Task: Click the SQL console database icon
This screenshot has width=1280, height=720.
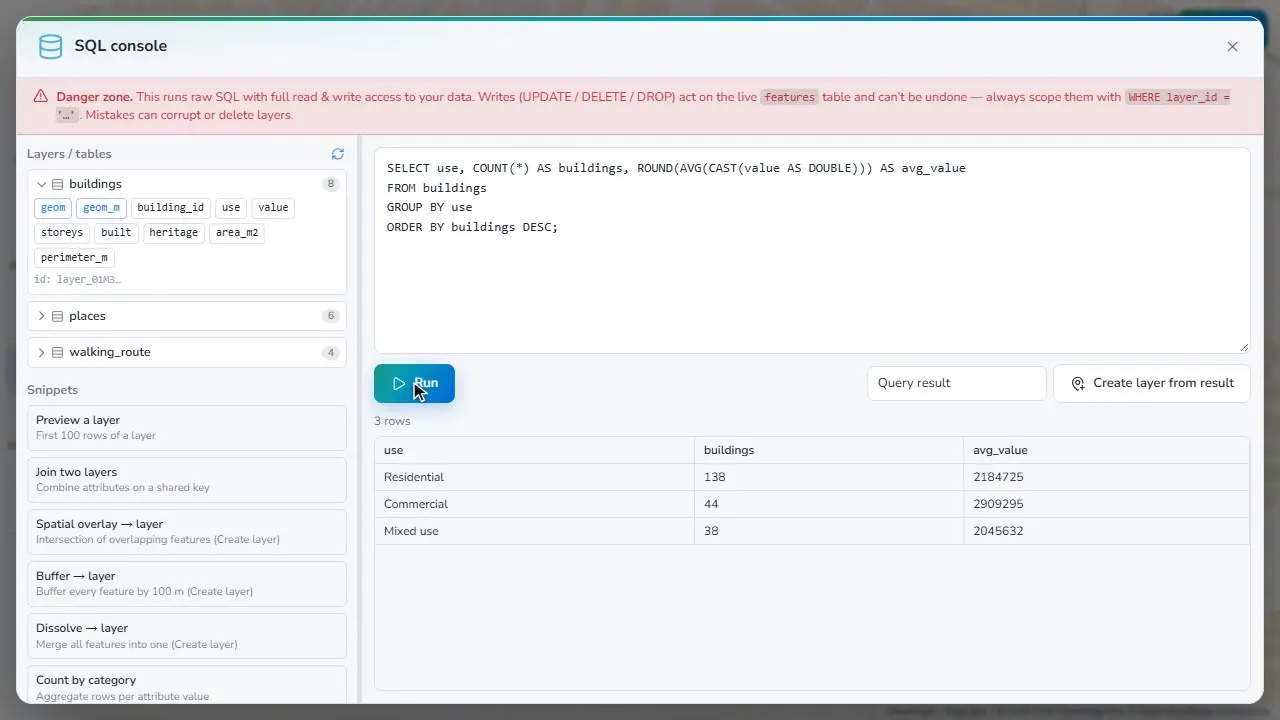Action: tap(50, 46)
